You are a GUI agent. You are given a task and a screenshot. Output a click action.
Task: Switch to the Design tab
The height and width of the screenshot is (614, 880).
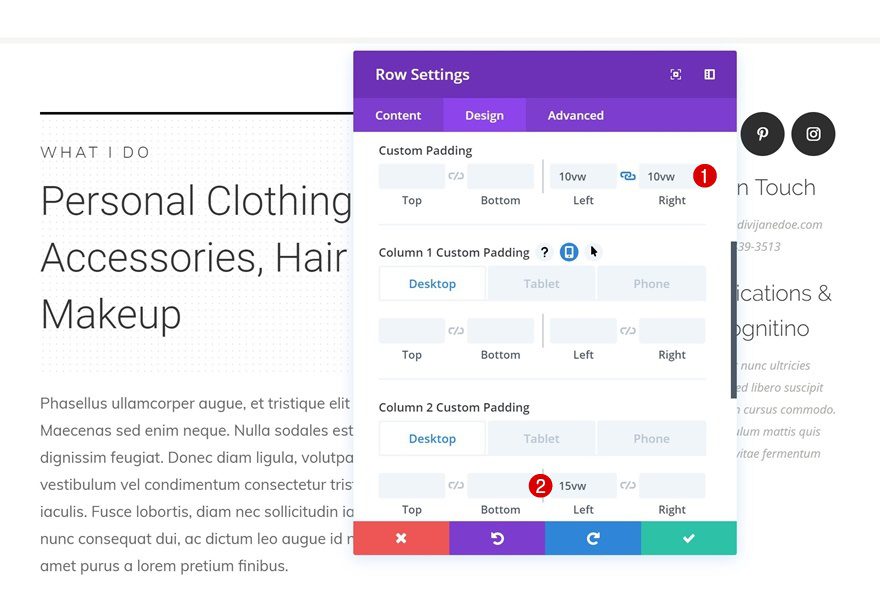coord(484,115)
